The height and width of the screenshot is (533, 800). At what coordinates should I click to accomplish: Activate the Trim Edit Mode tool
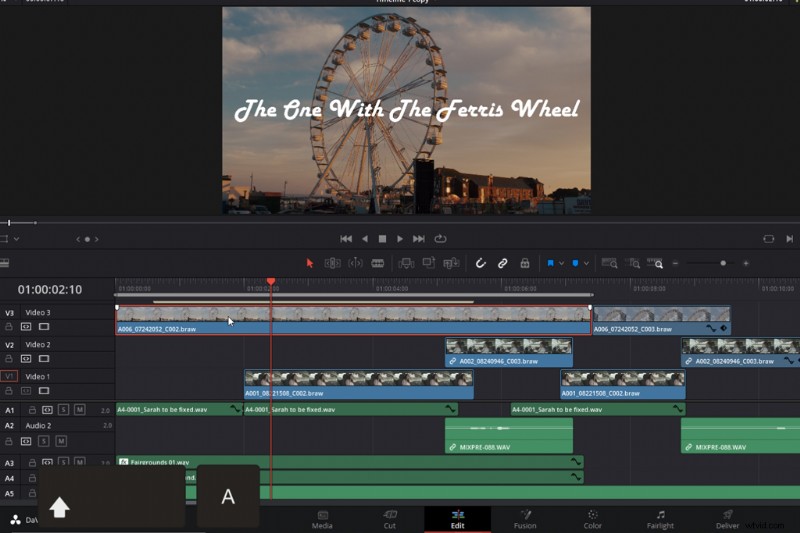pyautogui.click(x=332, y=263)
